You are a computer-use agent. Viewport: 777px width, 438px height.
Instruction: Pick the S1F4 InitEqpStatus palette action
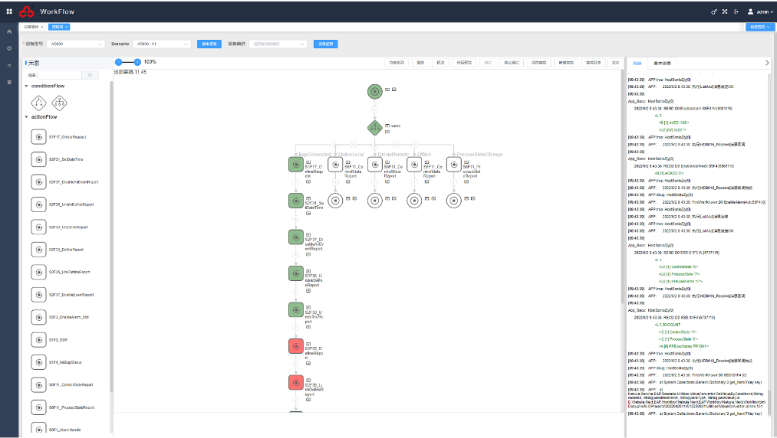pyautogui.click(x=39, y=362)
